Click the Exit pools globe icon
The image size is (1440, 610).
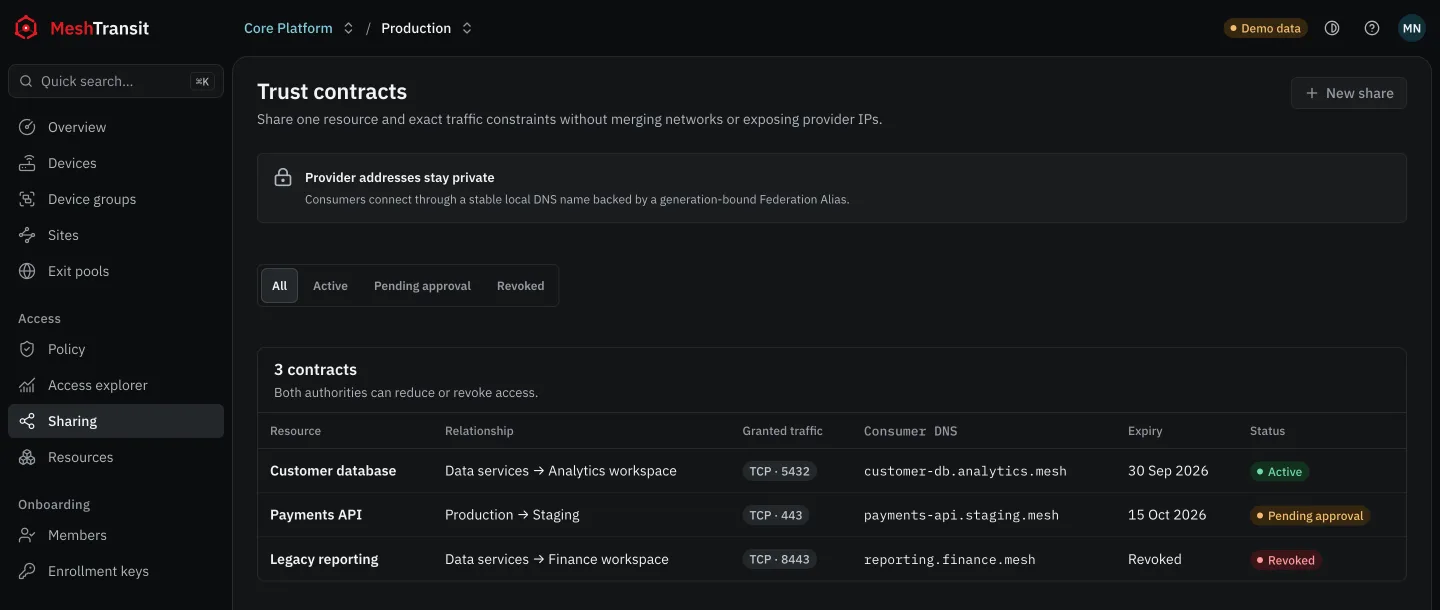[x=28, y=271]
